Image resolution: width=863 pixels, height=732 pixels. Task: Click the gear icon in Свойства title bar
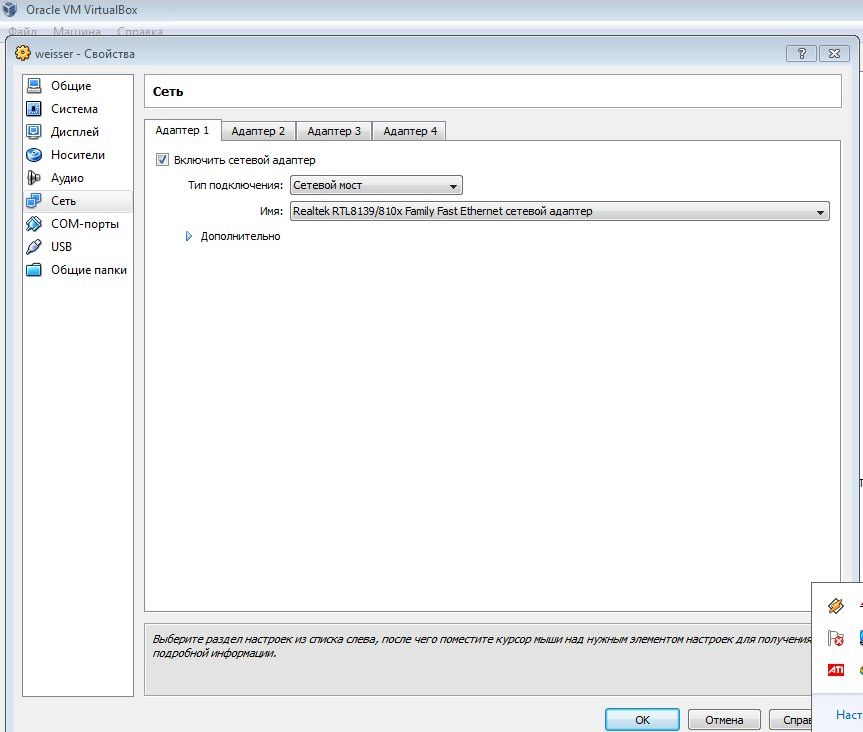point(23,53)
